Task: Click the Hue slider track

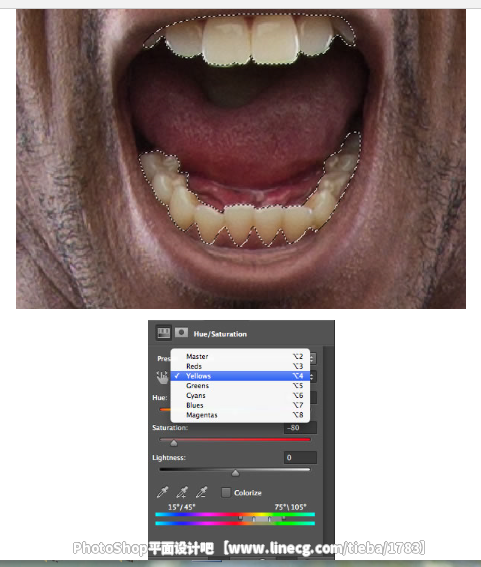Action: (x=165, y=409)
